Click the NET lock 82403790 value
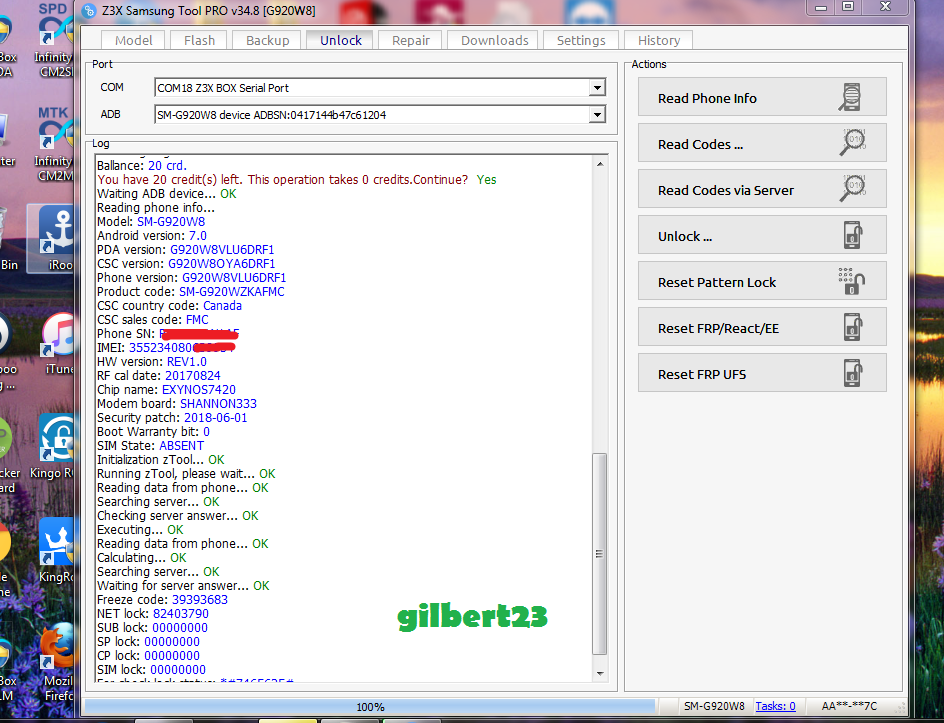 [181, 614]
